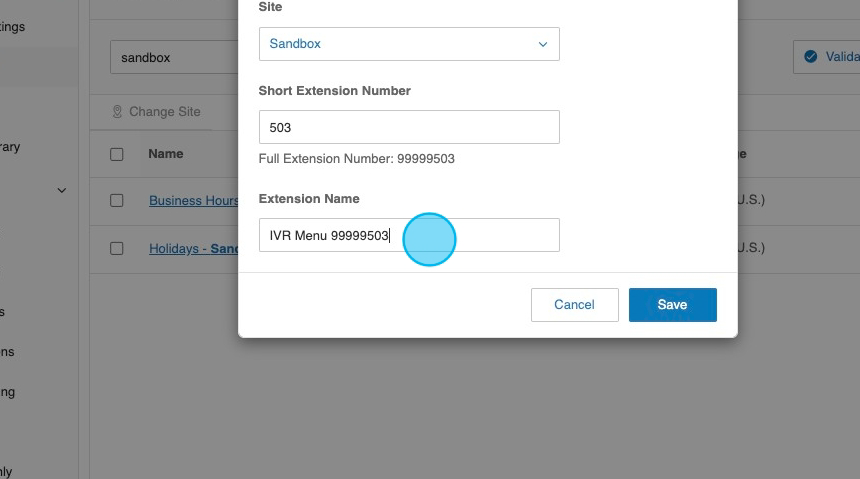The height and width of the screenshot is (479, 860).
Task: Open the Settings item in left sidebar
Action: point(12,26)
